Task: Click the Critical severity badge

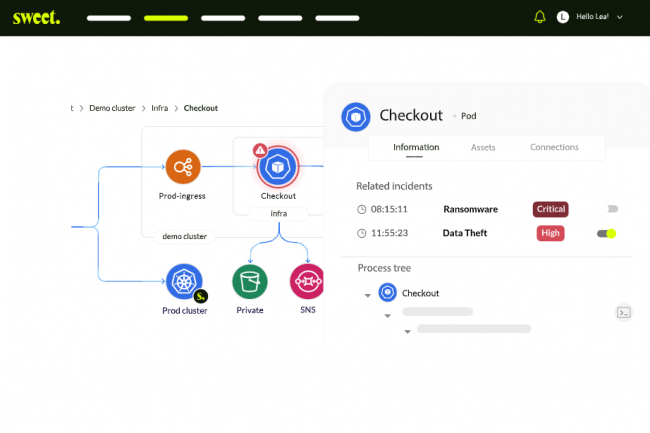Action: 550,209
